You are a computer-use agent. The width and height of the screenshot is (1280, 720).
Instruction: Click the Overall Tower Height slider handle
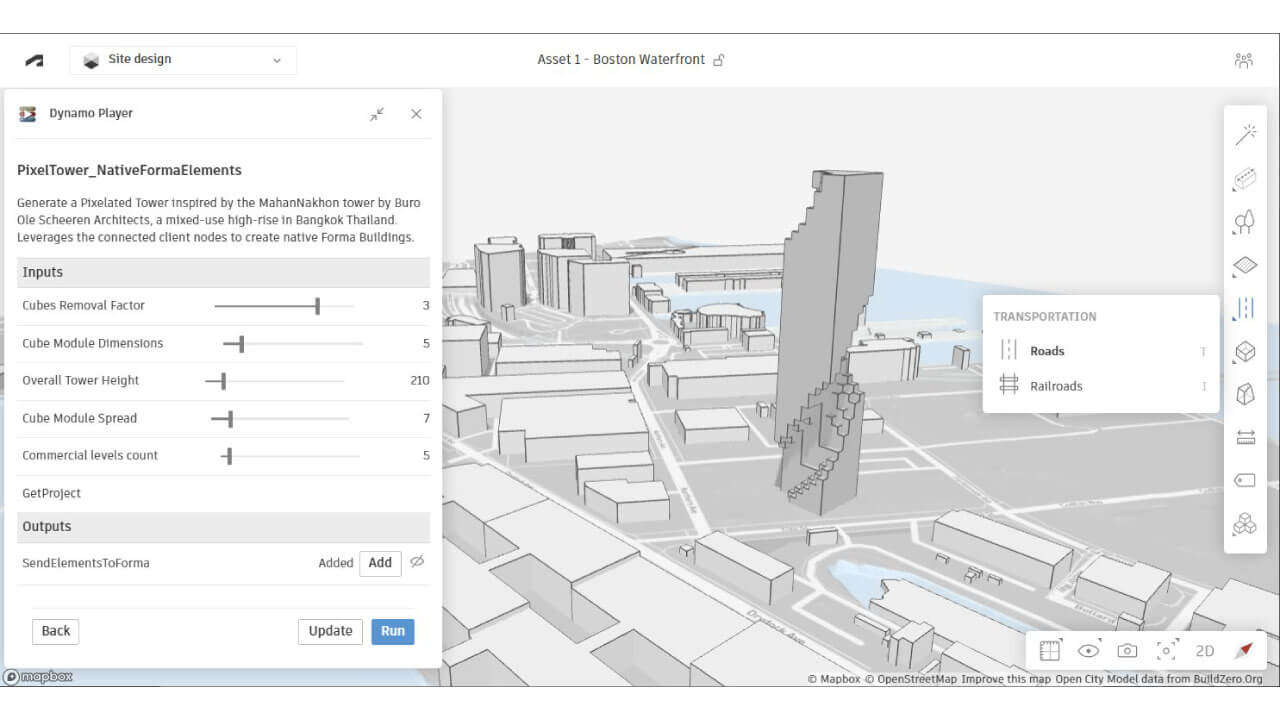(x=222, y=381)
